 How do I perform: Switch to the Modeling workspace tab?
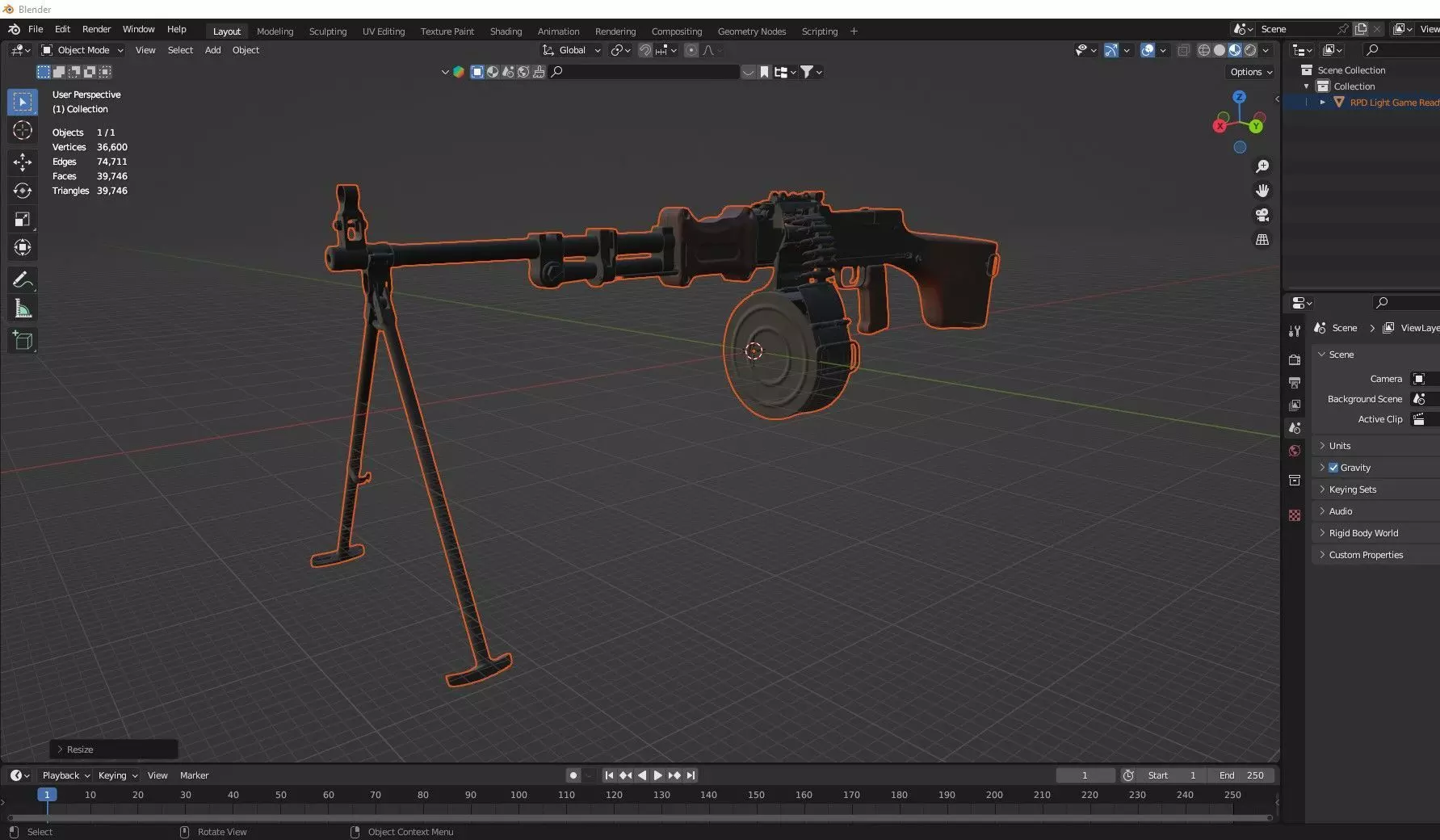tap(275, 31)
